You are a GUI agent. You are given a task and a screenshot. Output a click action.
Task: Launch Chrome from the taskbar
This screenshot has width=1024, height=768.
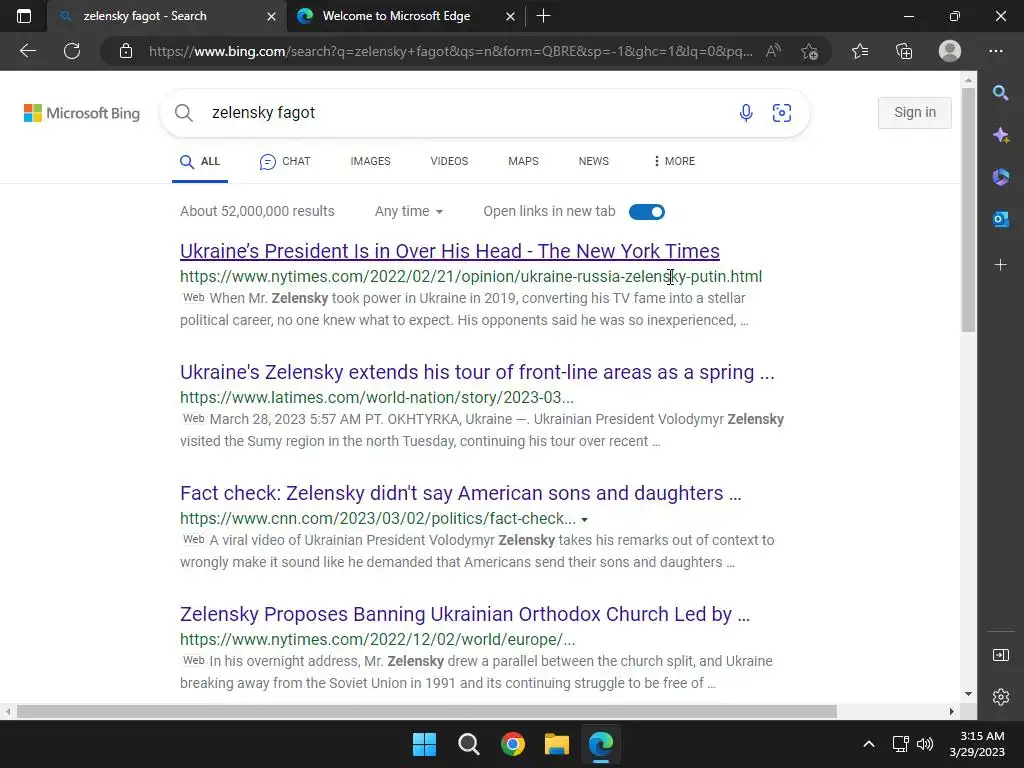(x=513, y=744)
